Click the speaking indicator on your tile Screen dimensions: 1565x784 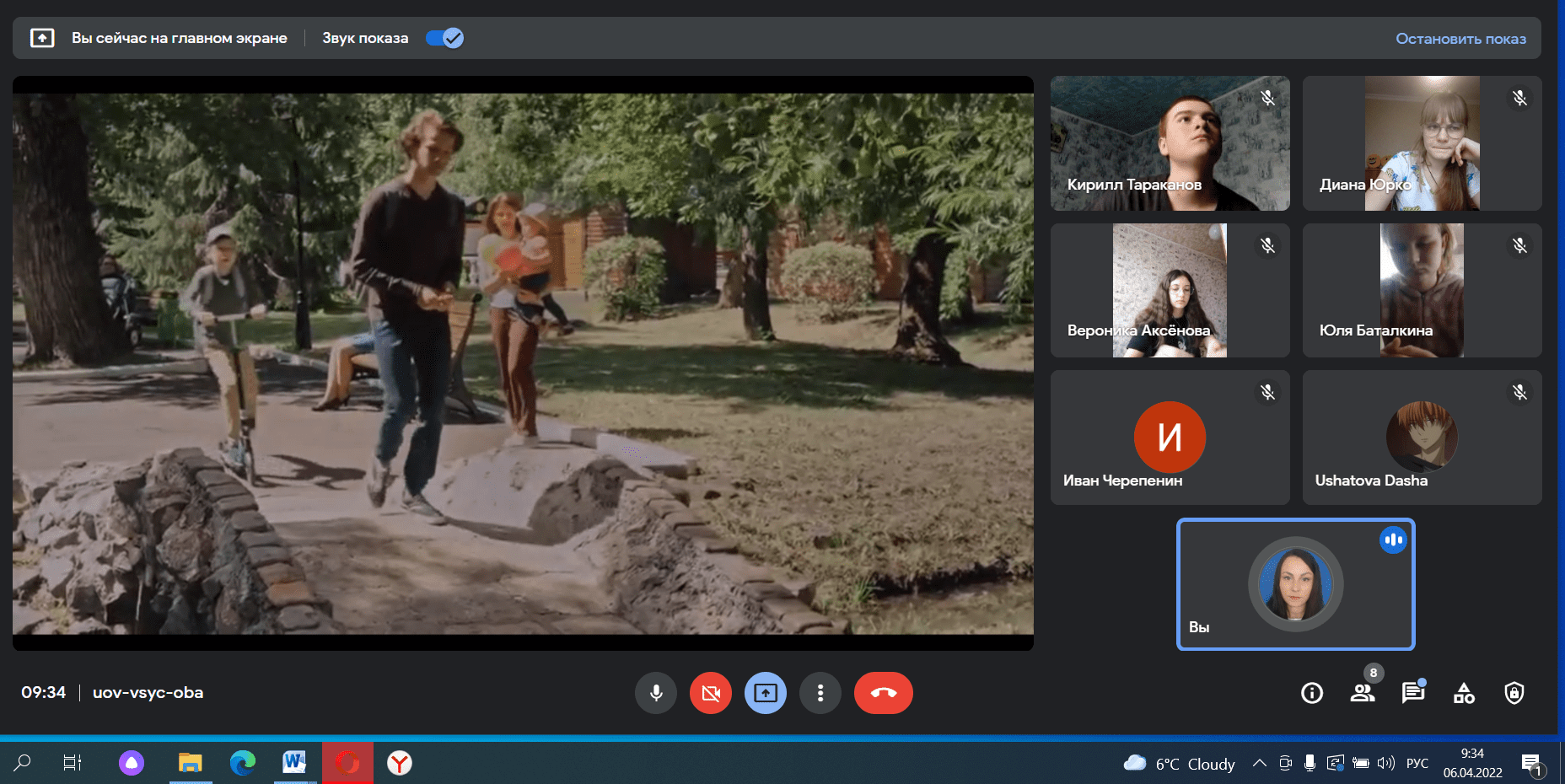(1393, 540)
